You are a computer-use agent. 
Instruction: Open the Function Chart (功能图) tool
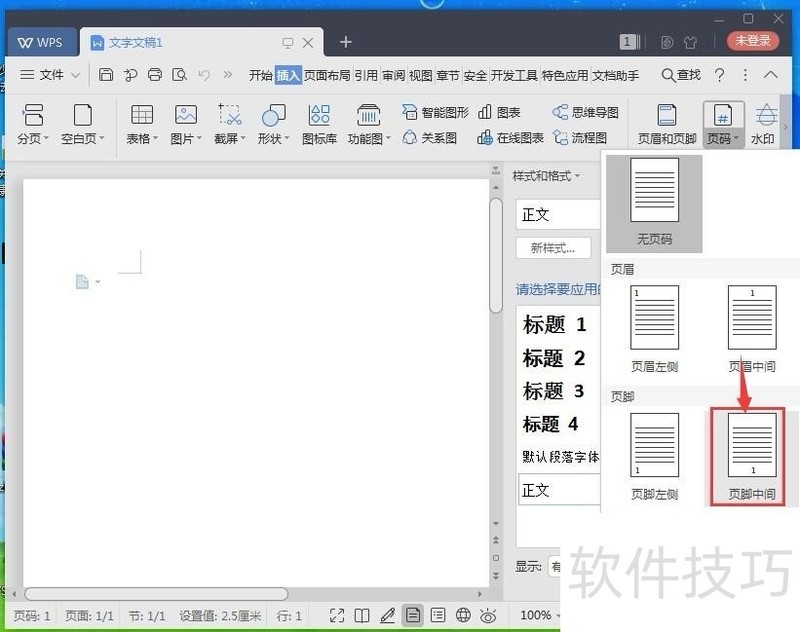point(369,124)
